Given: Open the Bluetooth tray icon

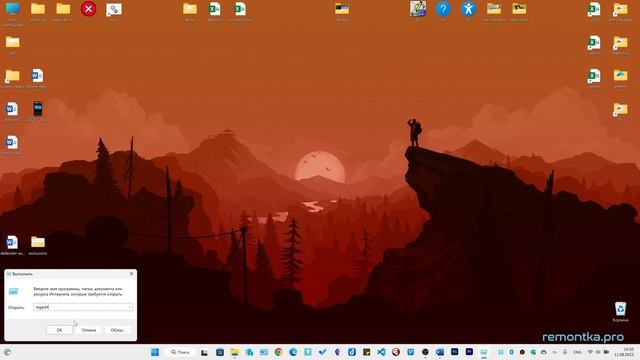Looking at the screenshot, I should tap(511, 352).
